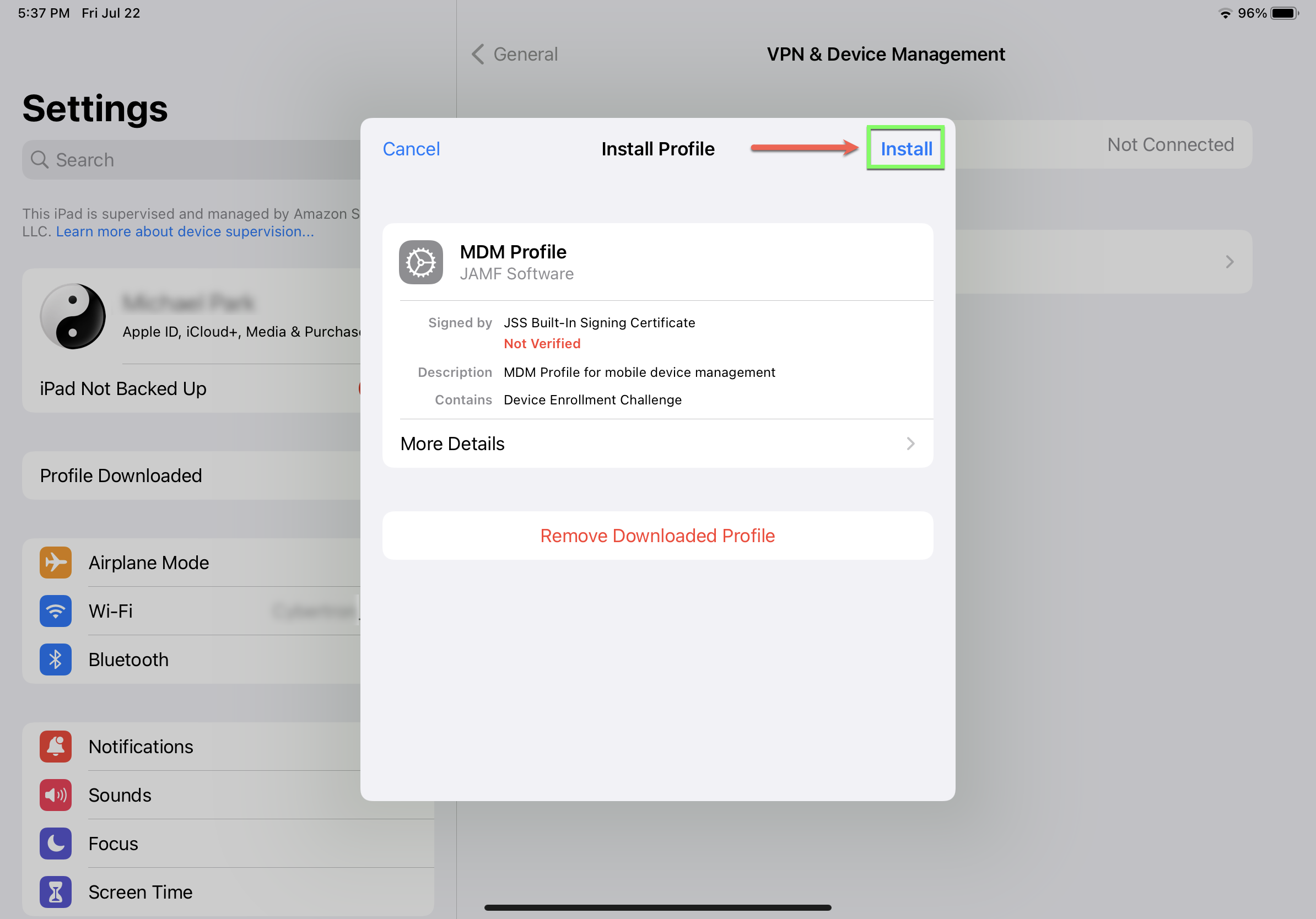Tap Apple ID, iCloud+, Media & Purchases text
The image size is (1316, 919).
pyautogui.click(x=241, y=332)
